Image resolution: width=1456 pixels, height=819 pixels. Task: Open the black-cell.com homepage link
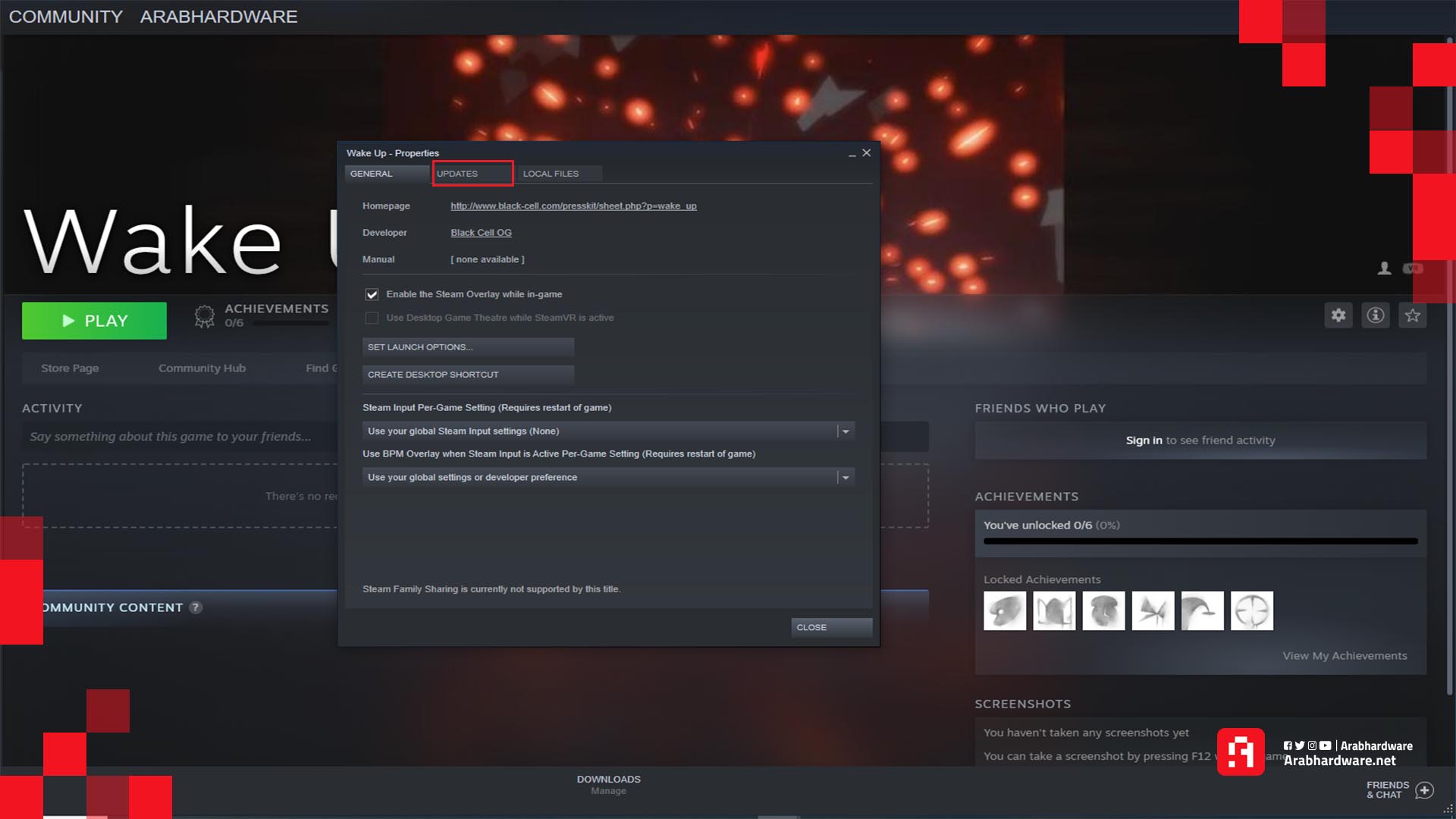point(573,206)
